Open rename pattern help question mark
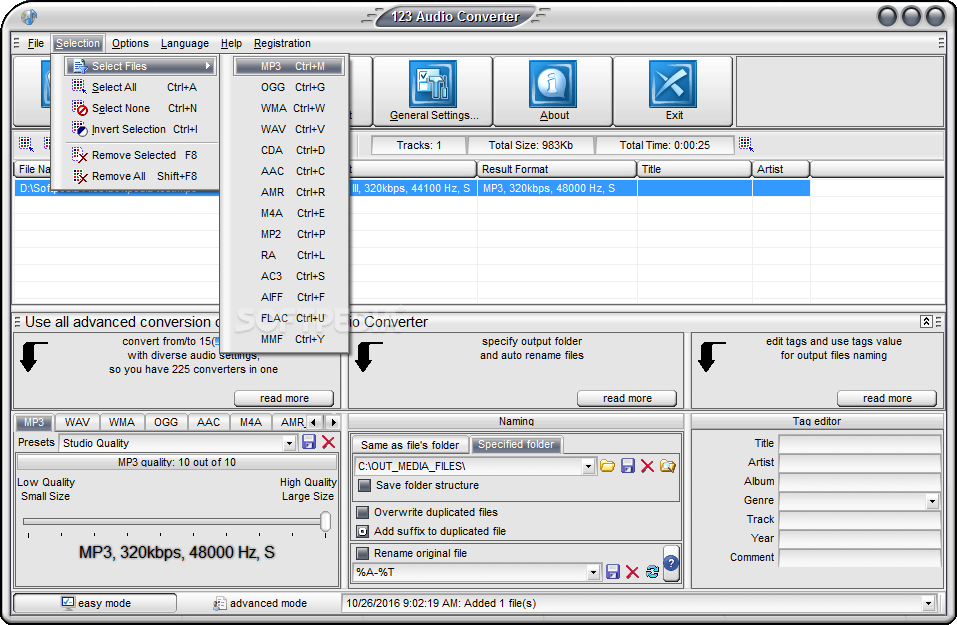 click(671, 563)
